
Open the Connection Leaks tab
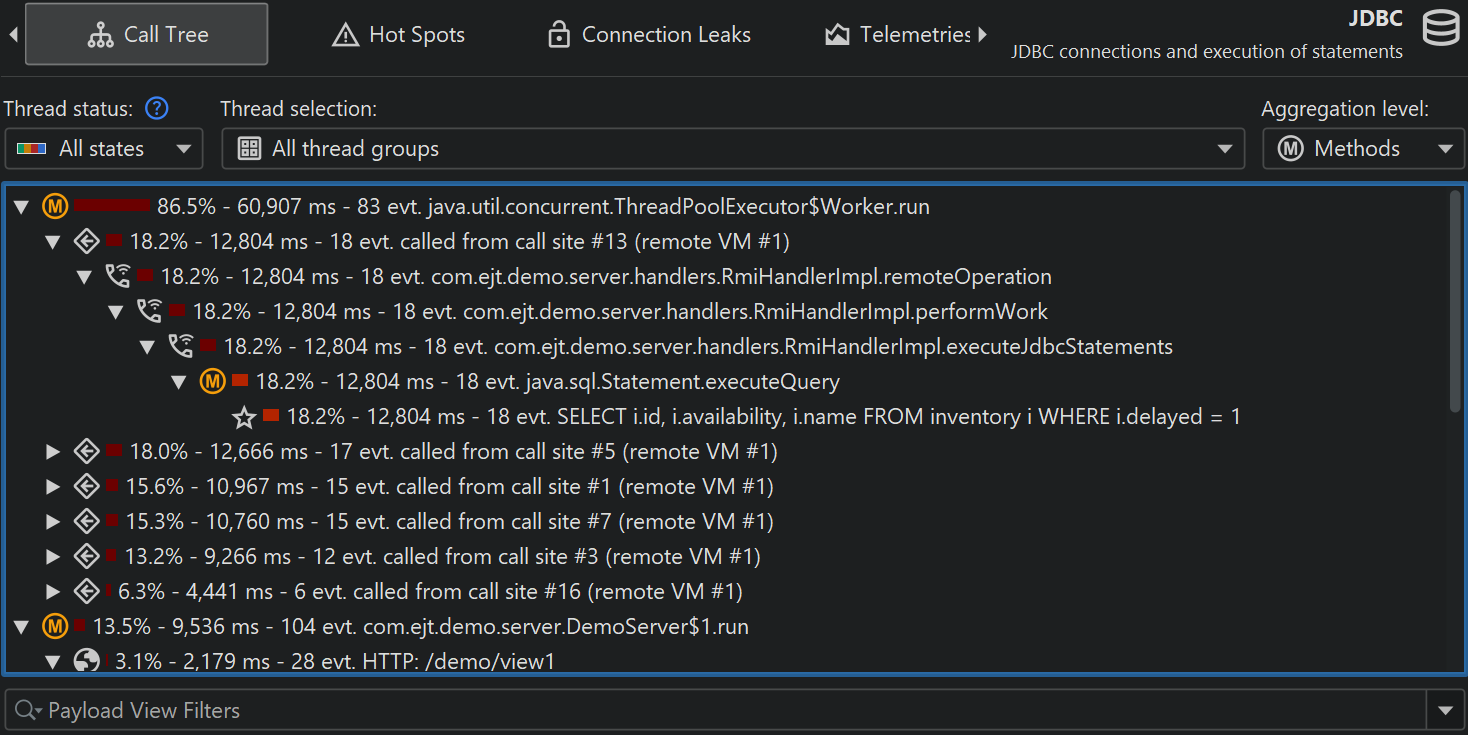pos(649,35)
